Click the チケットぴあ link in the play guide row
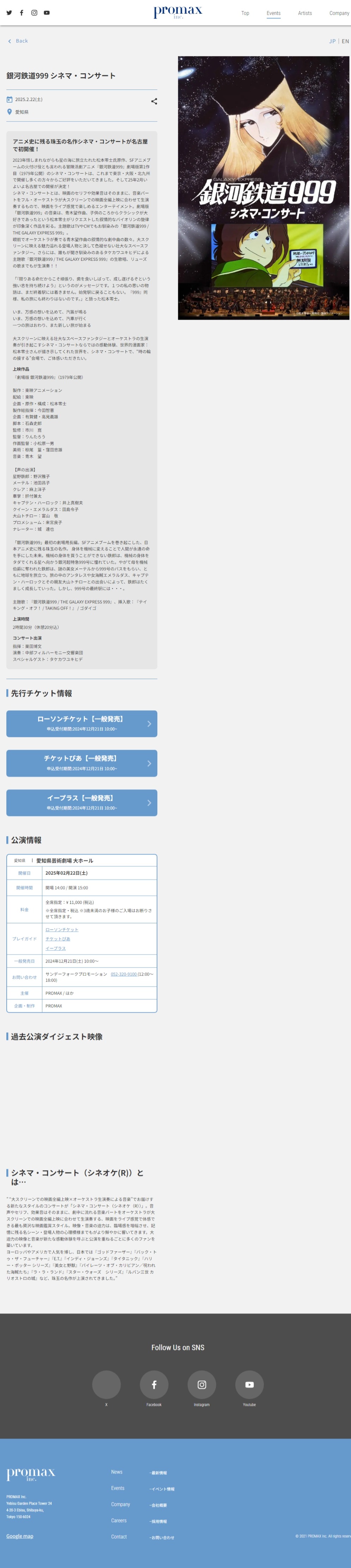351x1568 pixels. [58, 939]
